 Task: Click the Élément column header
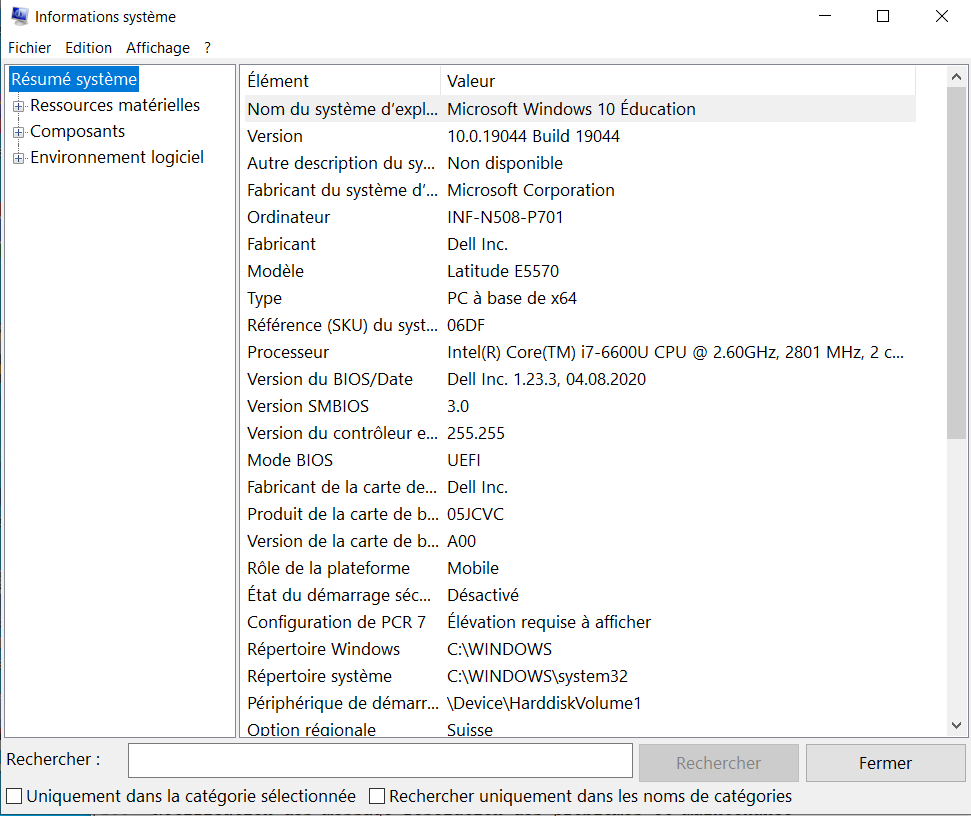click(342, 80)
